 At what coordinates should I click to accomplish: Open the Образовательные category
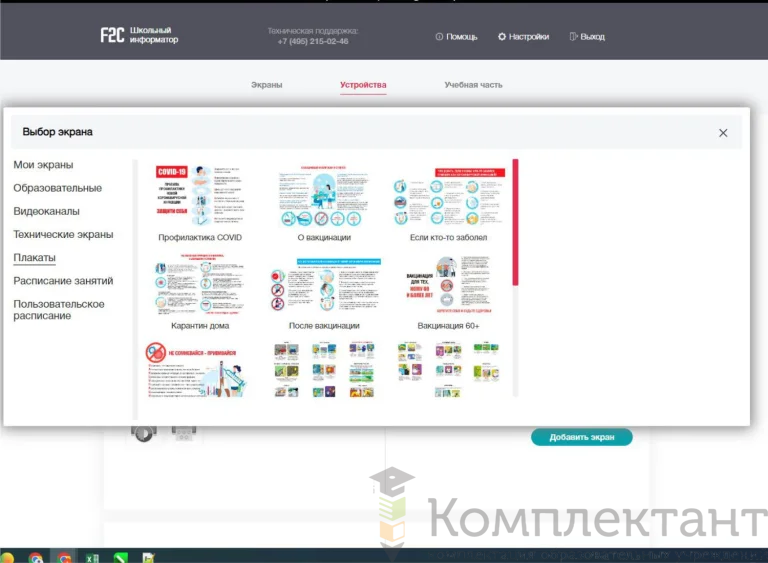click(57, 188)
